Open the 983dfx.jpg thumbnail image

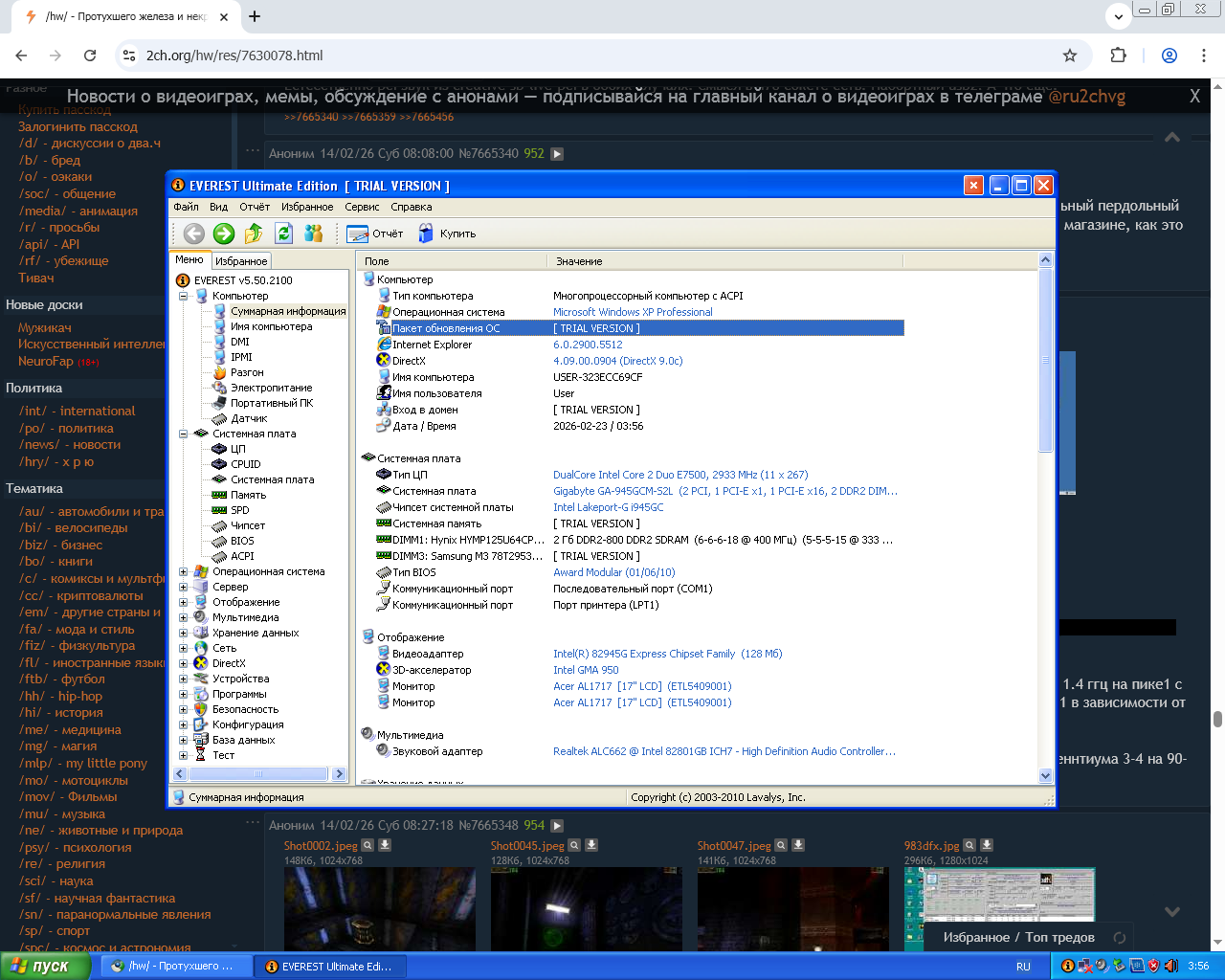[999, 909]
